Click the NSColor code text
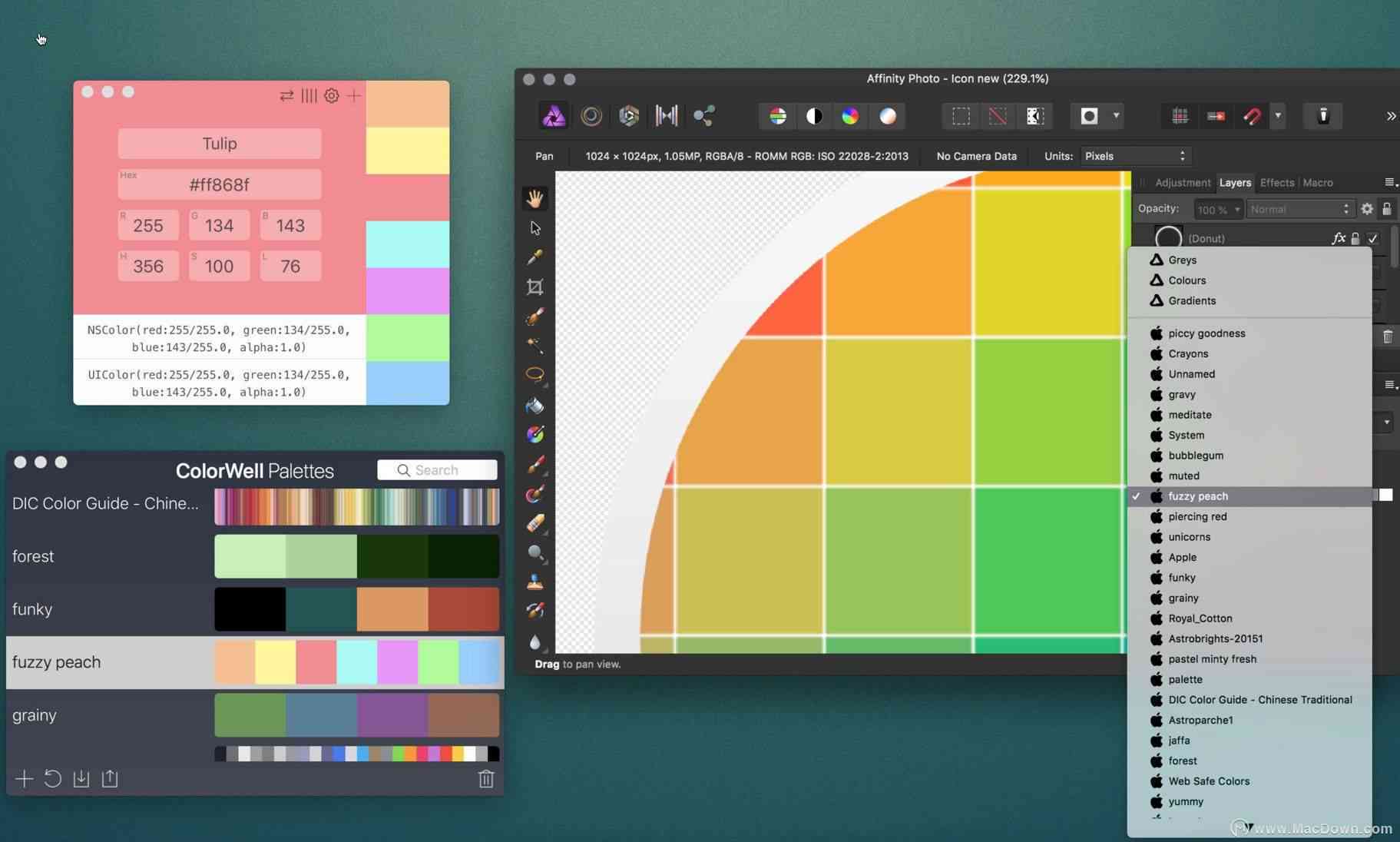This screenshot has height=842, width=1400. 219,339
